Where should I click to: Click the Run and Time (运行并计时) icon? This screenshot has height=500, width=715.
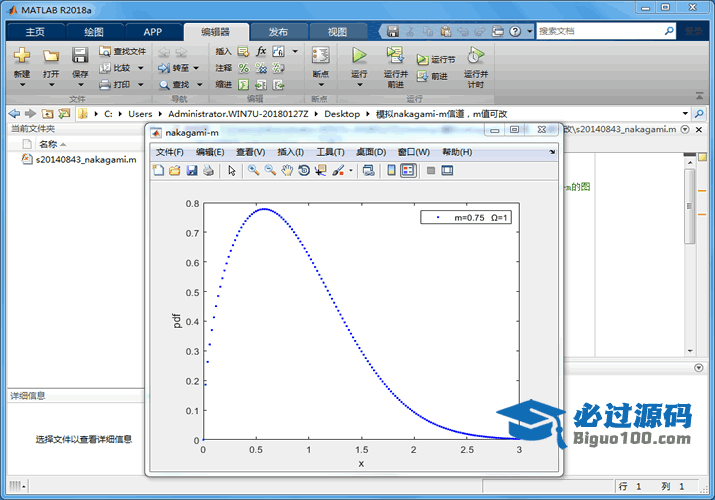(475, 55)
